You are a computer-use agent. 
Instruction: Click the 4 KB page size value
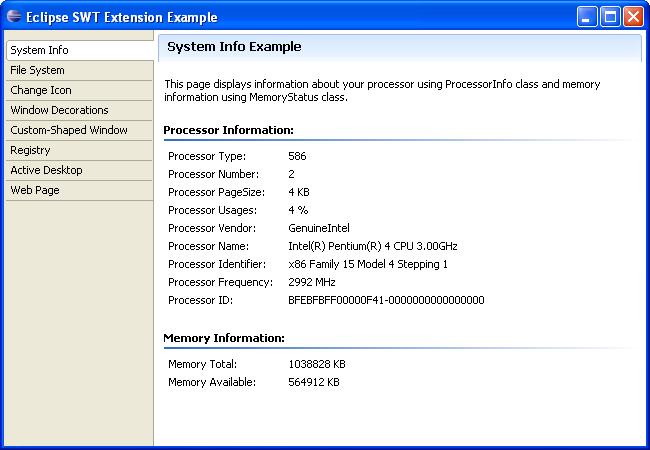coord(299,192)
